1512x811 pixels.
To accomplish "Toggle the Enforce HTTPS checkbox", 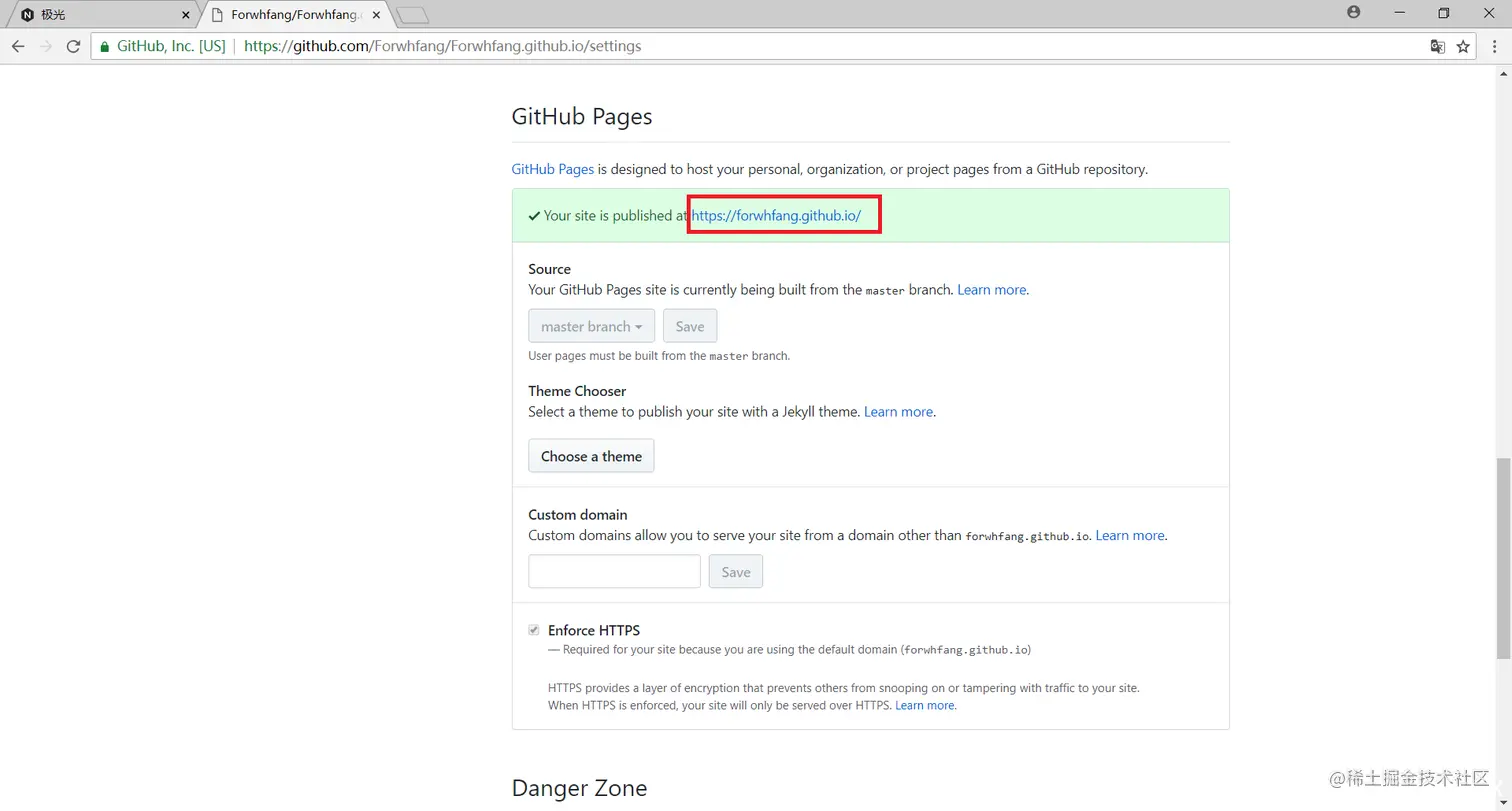I will (534, 630).
